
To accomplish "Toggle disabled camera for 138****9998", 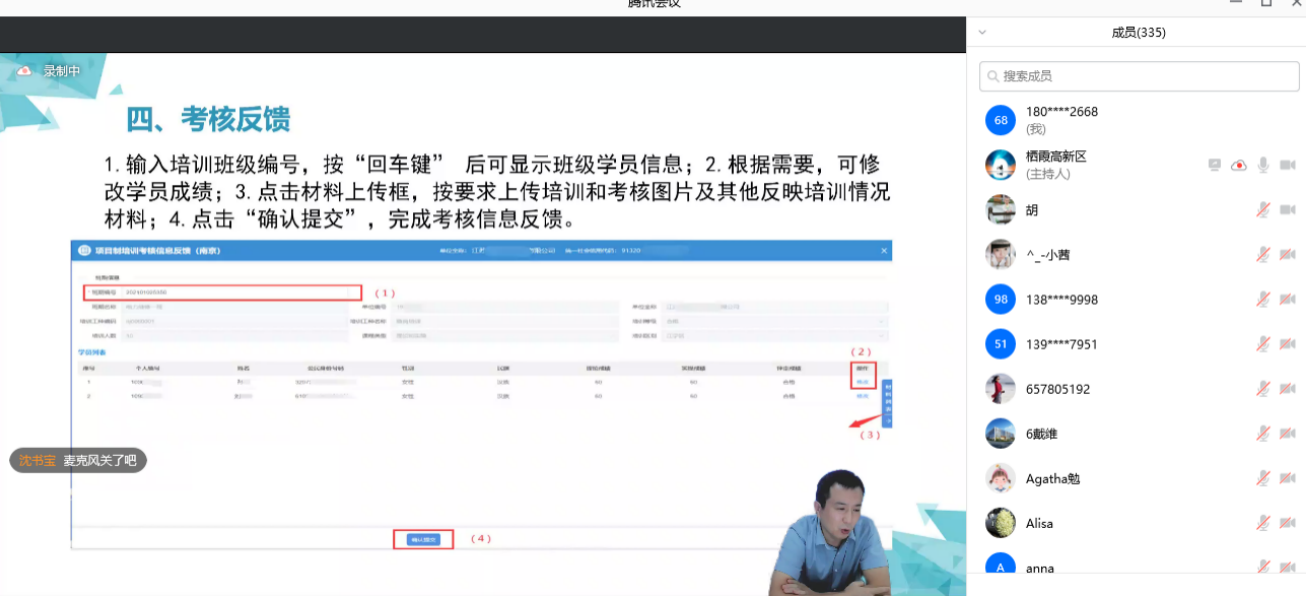I will pyautogui.click(x=1288, y=299).
